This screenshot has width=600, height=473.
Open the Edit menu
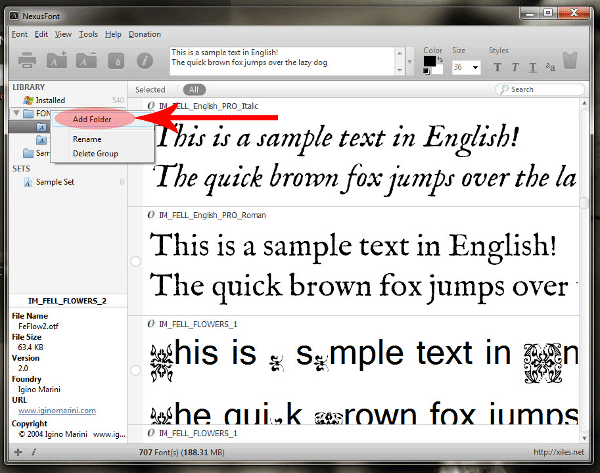coord(41,34)
